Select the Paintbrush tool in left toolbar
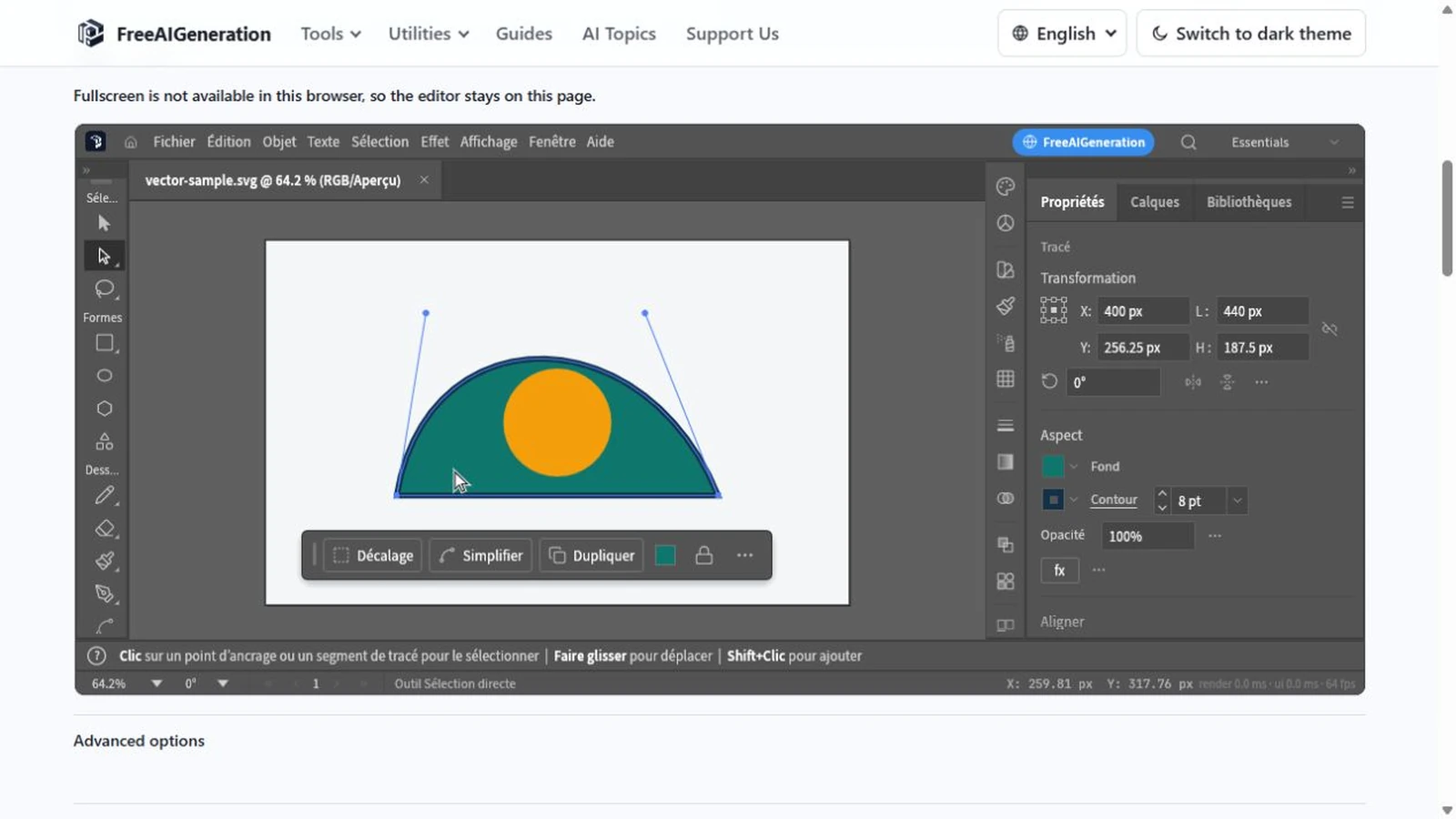This screenshot has height=819, width=1456. 104,561
